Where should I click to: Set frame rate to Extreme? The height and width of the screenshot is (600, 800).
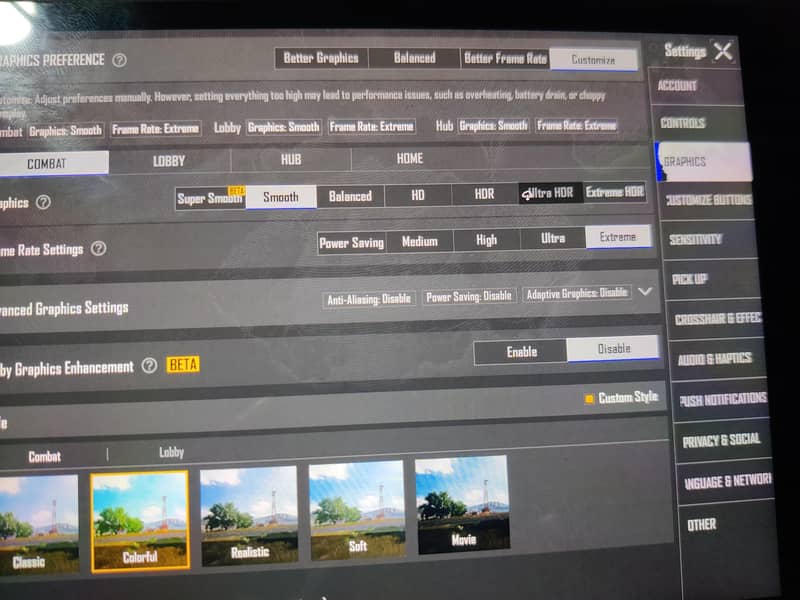pos(618,237)
